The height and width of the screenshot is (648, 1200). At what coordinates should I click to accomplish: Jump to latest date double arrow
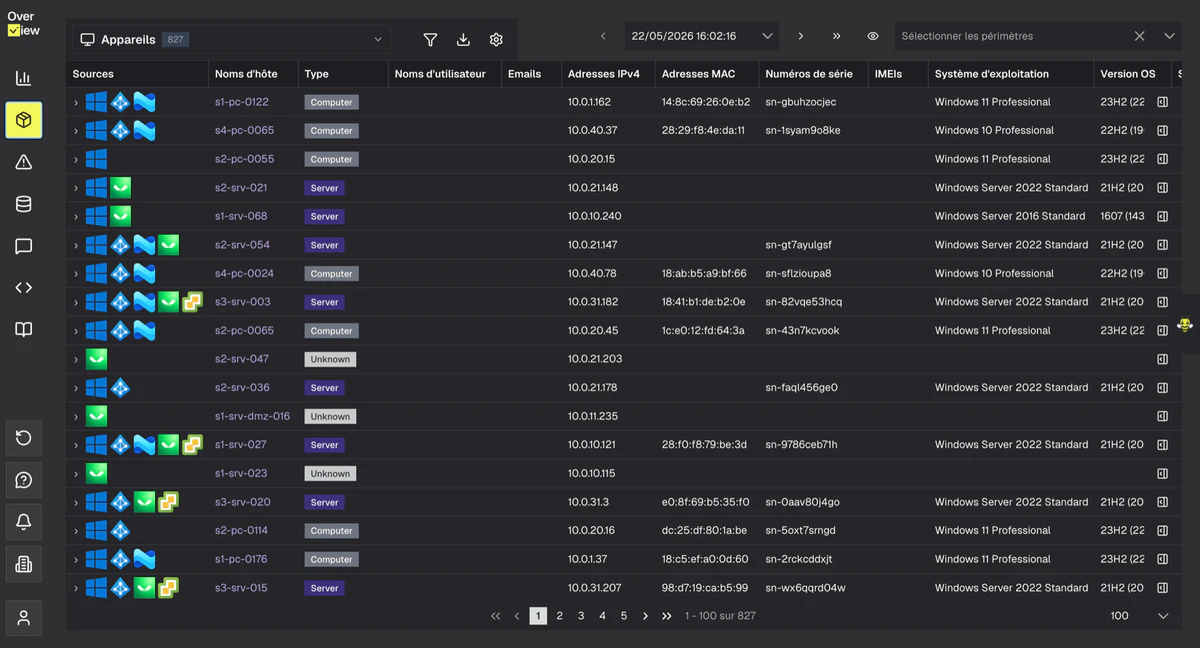click(836, 36)
